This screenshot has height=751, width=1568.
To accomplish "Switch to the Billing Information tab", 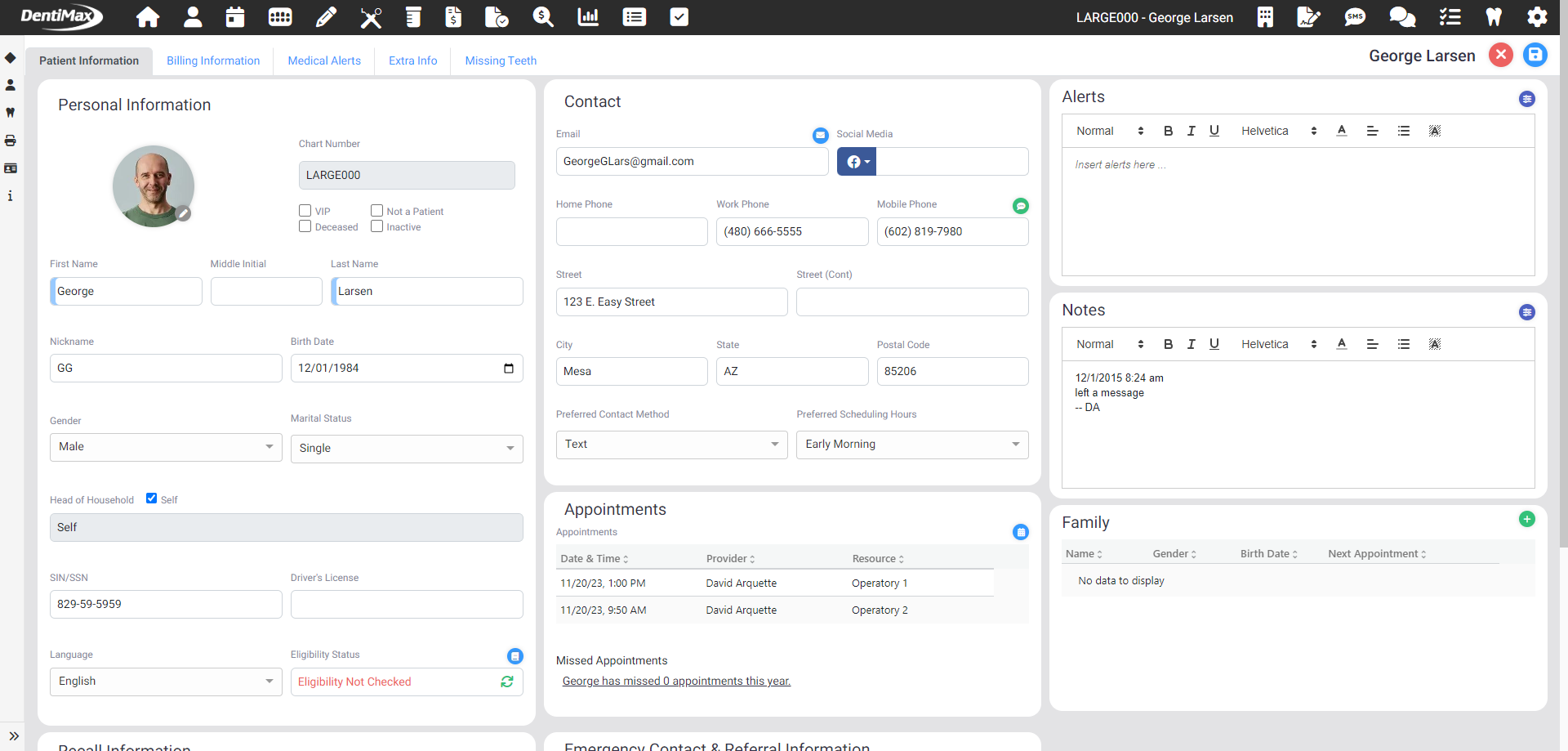I will click(212, 60).
